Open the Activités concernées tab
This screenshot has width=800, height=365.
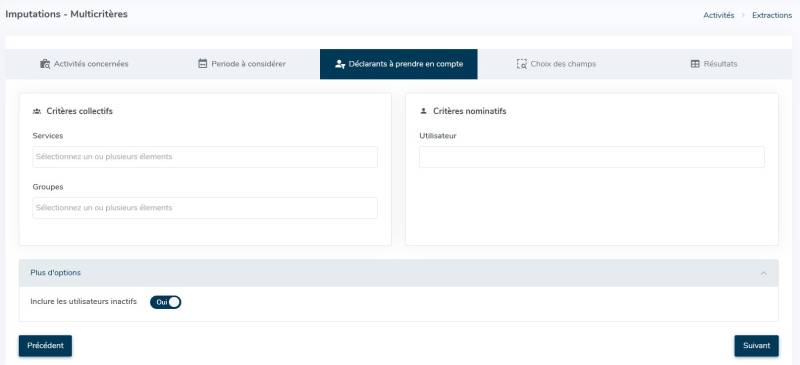(x=84, y=64)
